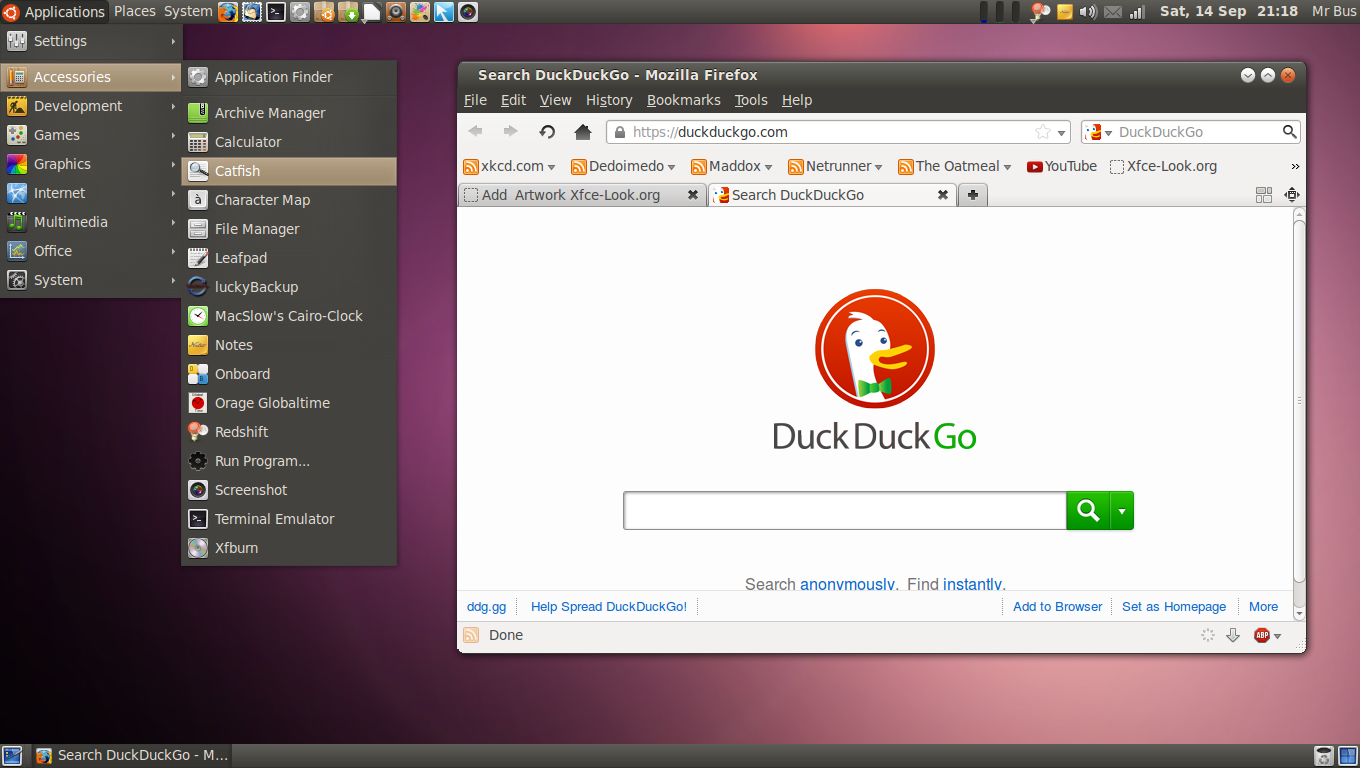Show more bookmarks with chevron
This screenshot has width=1360, height=768.
1295,167
